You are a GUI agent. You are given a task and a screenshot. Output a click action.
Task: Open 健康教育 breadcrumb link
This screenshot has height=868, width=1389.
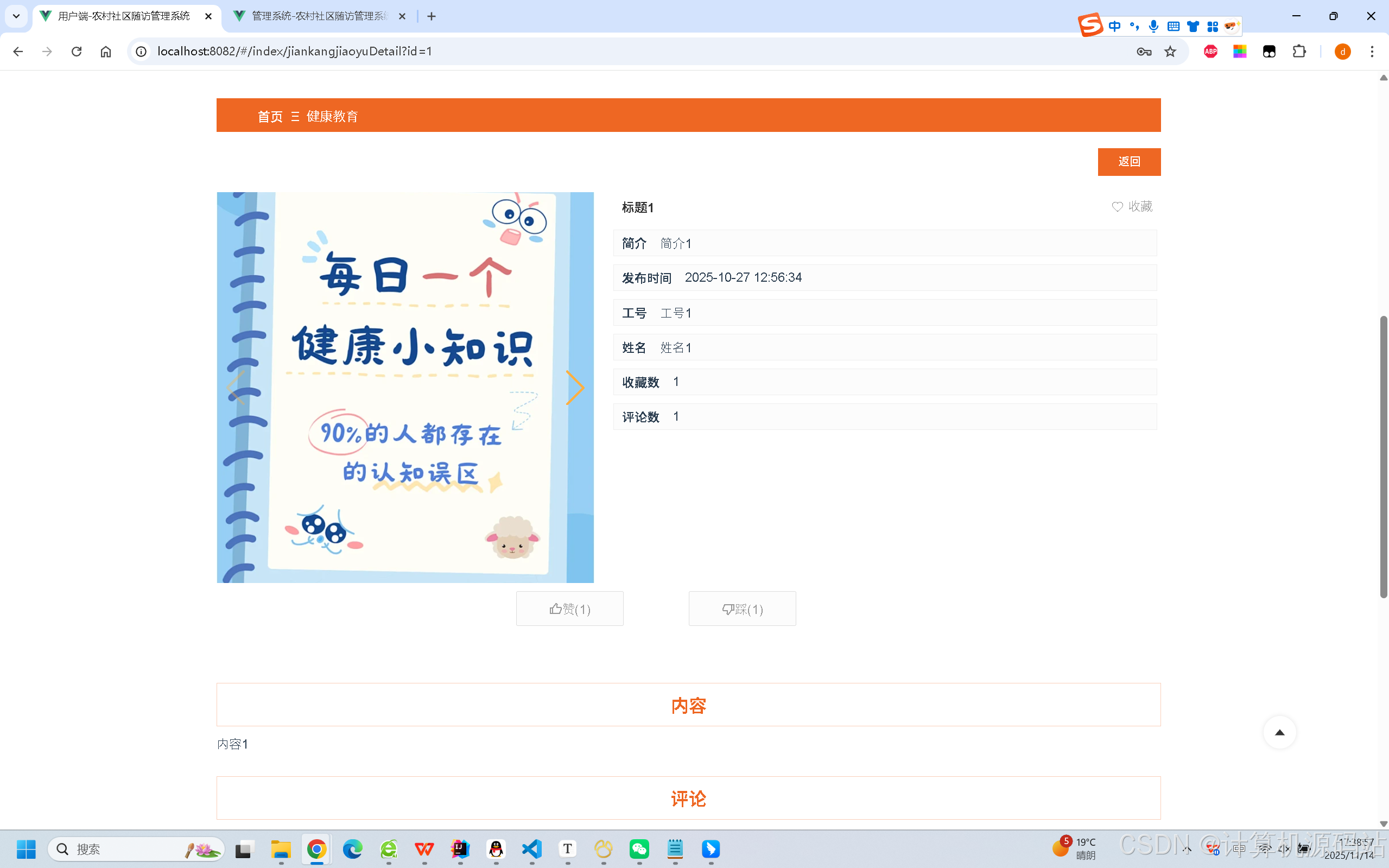(332, 117)
